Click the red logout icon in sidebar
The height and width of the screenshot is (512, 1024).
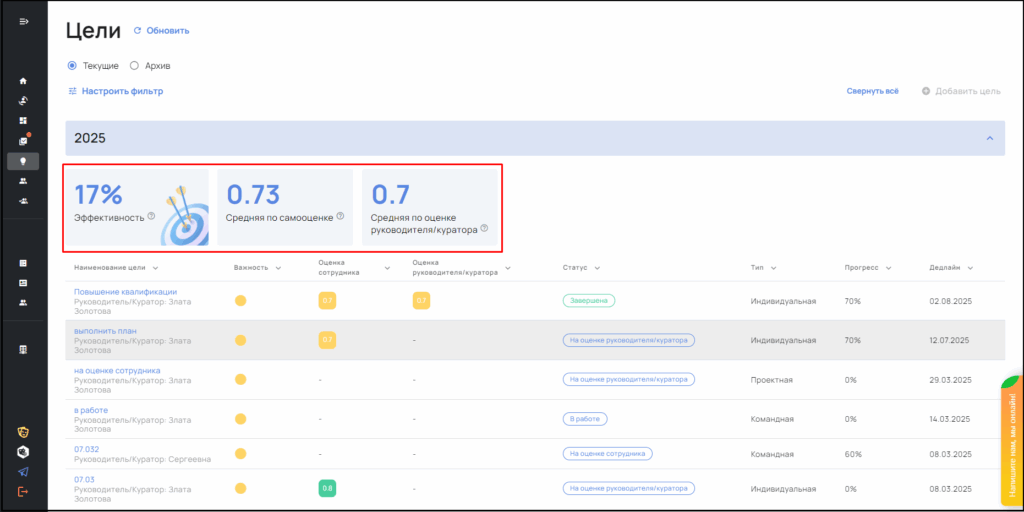coord(23,491)
